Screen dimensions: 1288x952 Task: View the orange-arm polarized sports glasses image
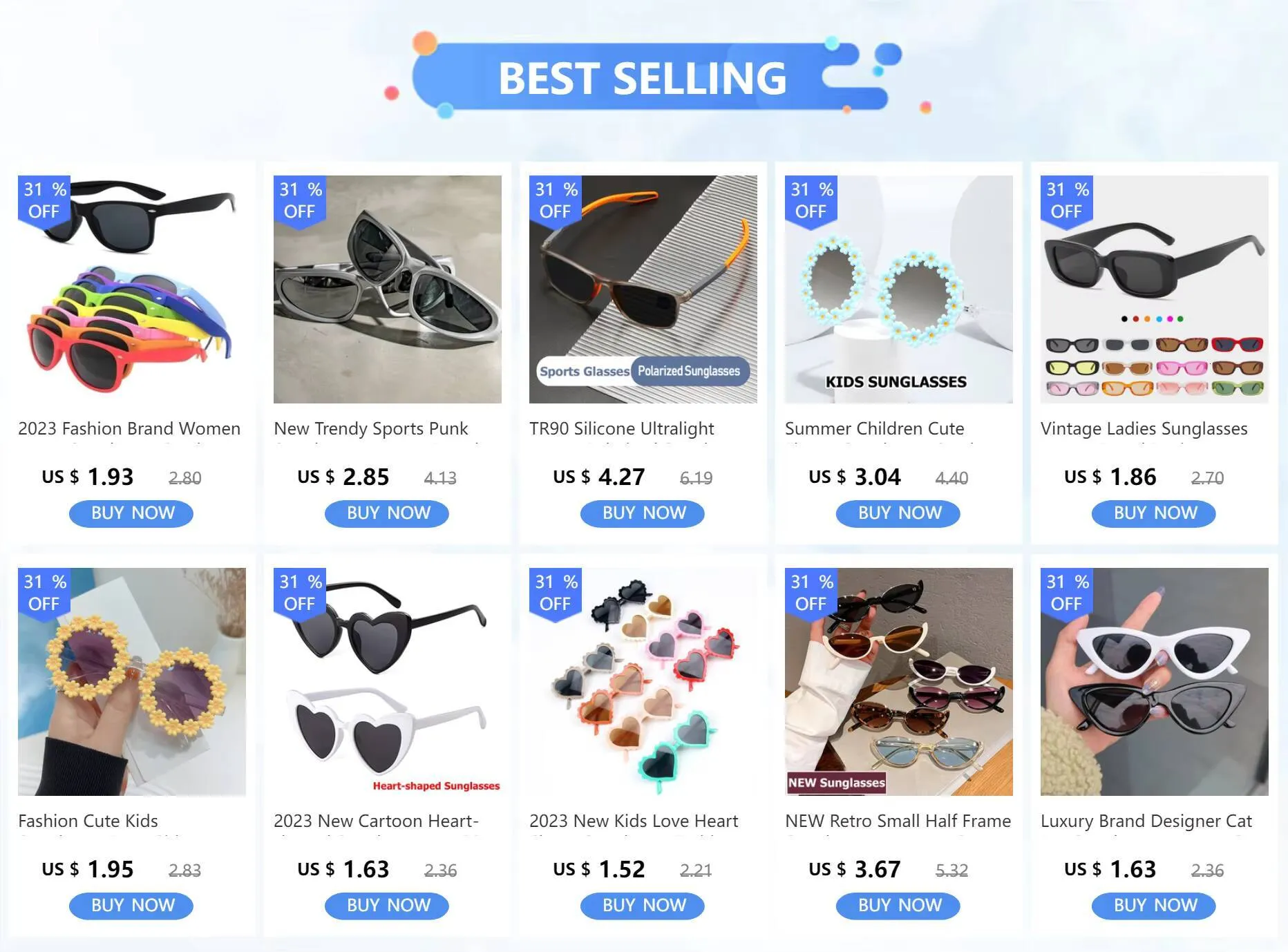click(643, 289)
